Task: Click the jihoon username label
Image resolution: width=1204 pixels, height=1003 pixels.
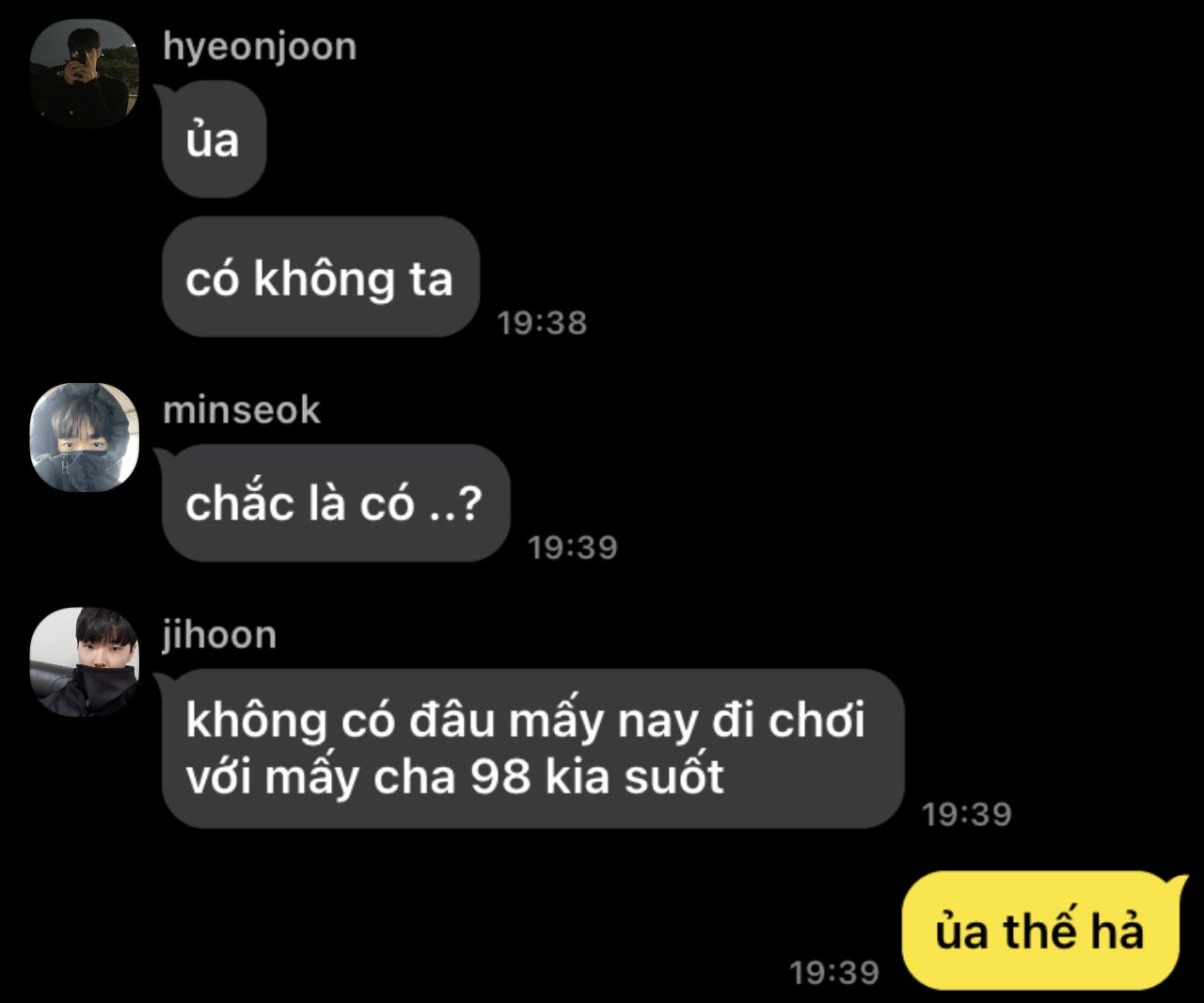Action: coord(219,635)
